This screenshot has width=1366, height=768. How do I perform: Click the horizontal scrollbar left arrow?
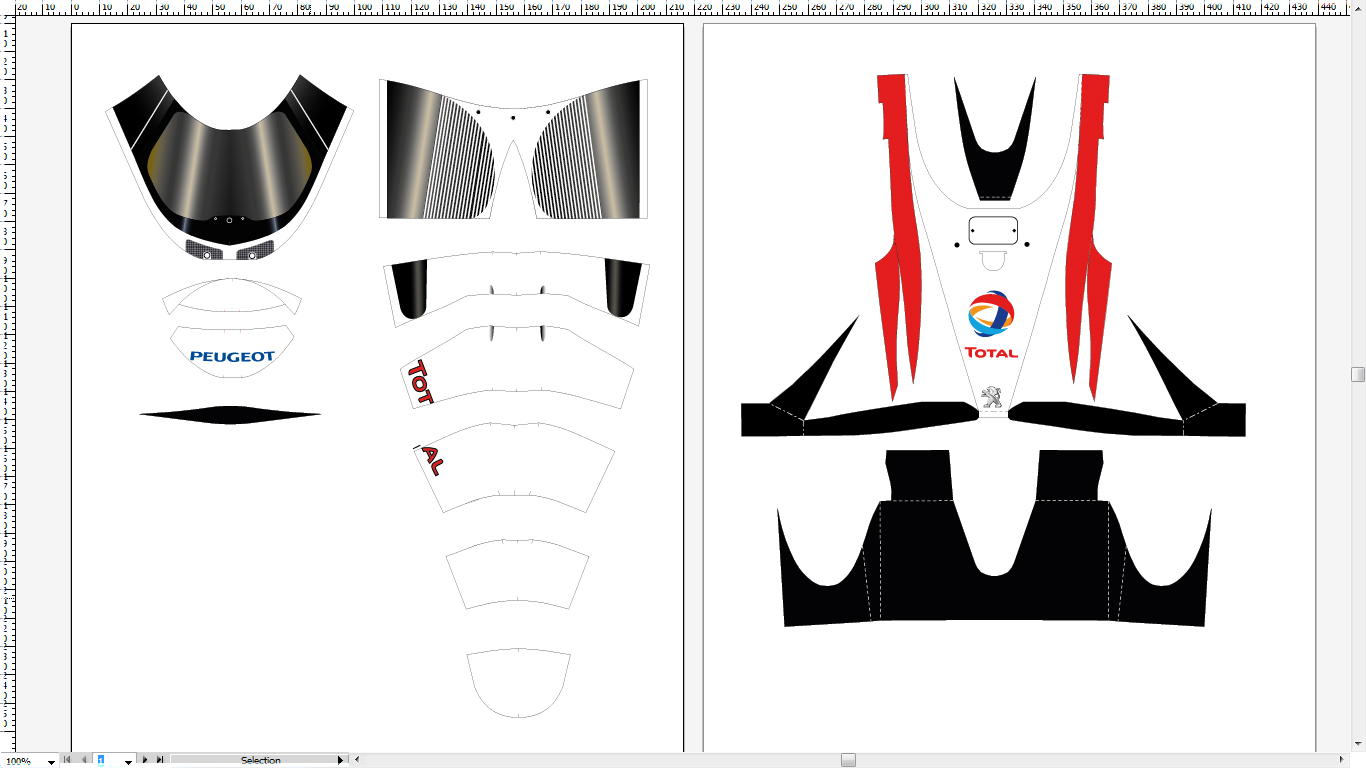point(358,760)
